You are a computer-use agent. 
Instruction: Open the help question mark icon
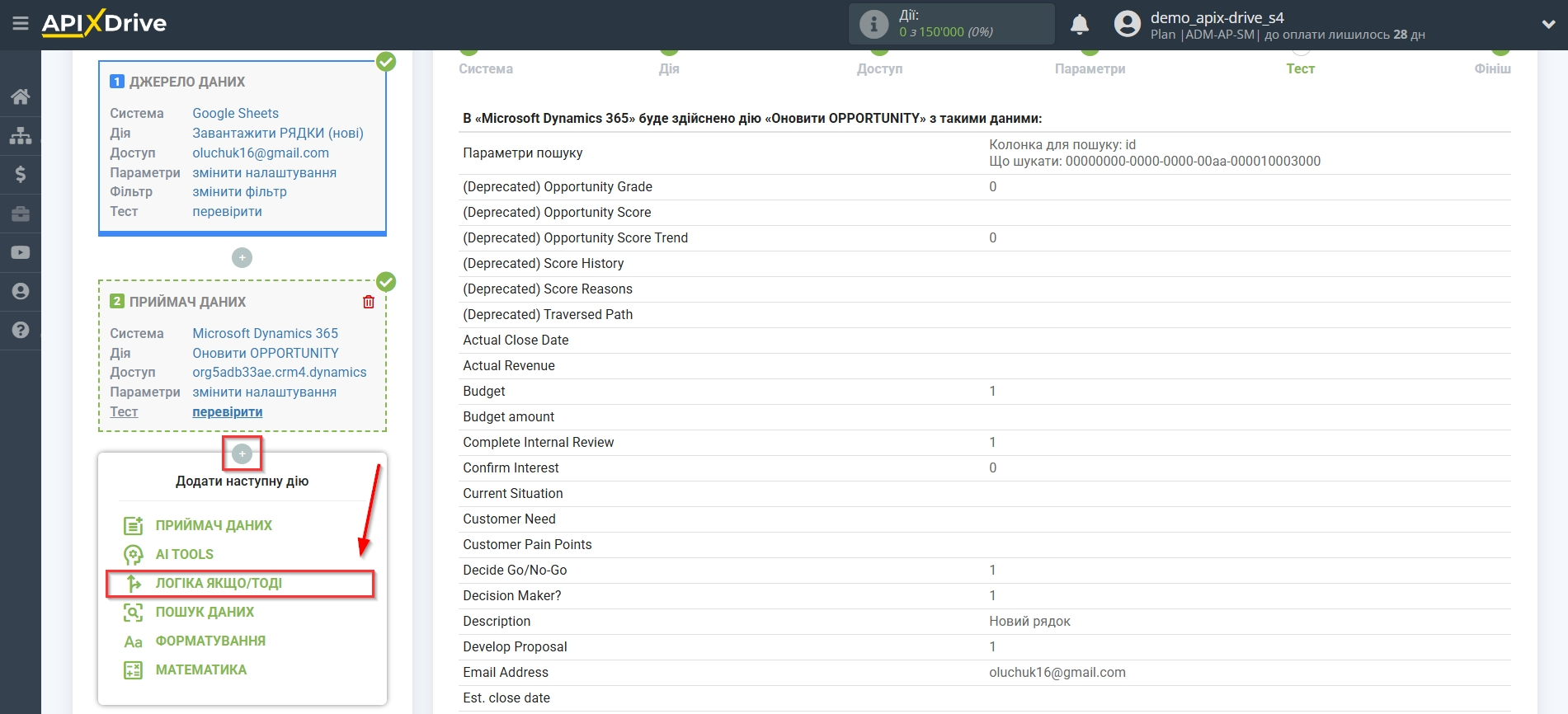(x=21, y=330)
